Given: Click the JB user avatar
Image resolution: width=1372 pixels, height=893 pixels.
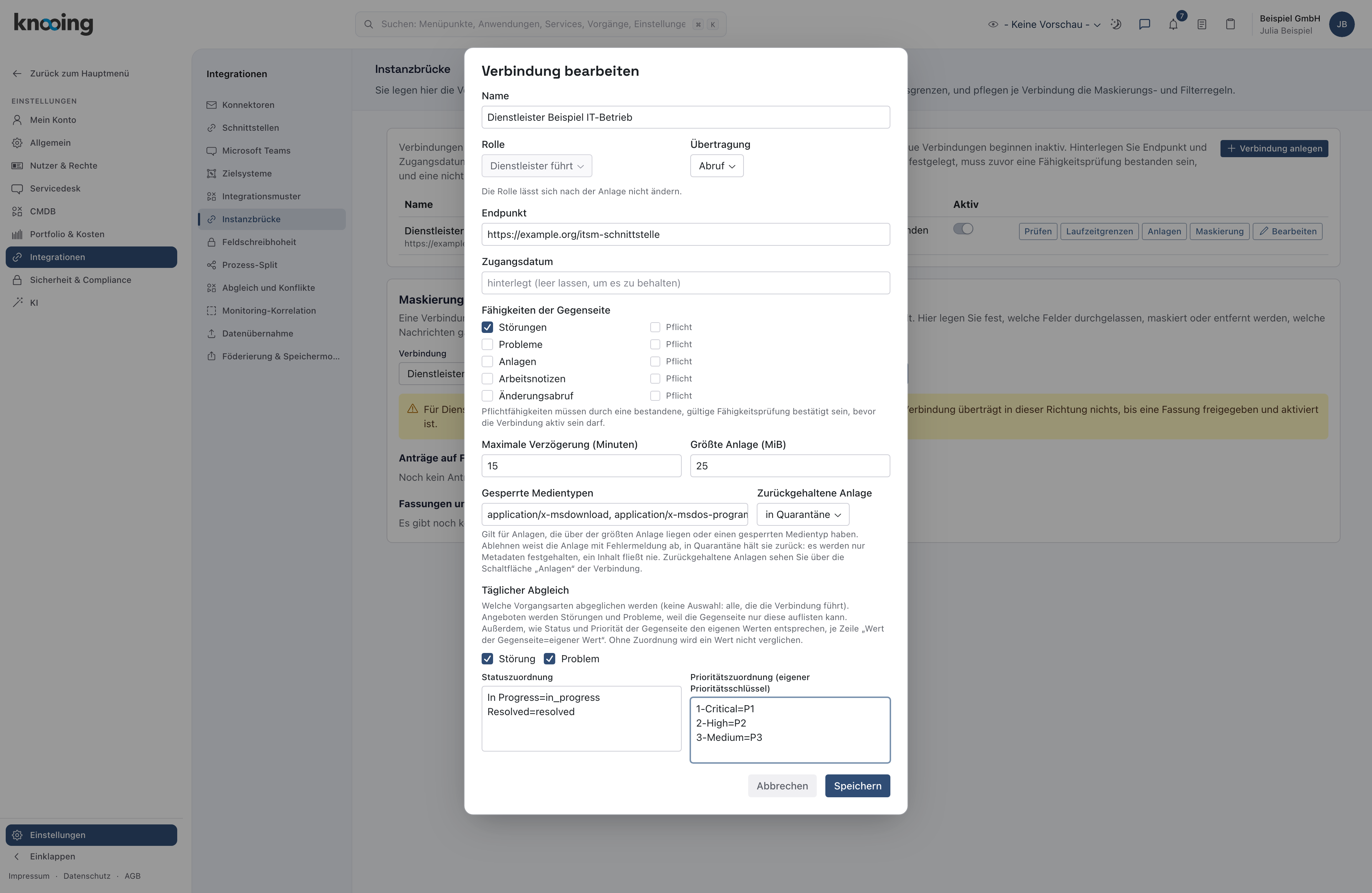Looking at the screenshot, I should click(x=1341, y=24).
